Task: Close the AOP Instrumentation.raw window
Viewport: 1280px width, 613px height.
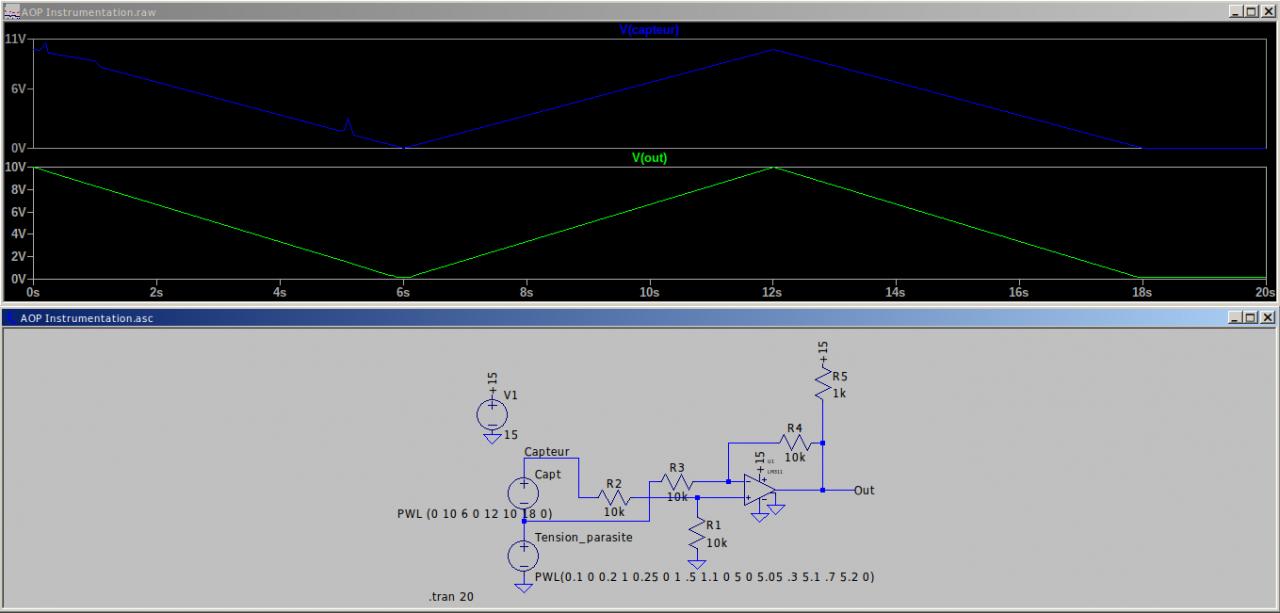Action: click(x=1268, y=11)
